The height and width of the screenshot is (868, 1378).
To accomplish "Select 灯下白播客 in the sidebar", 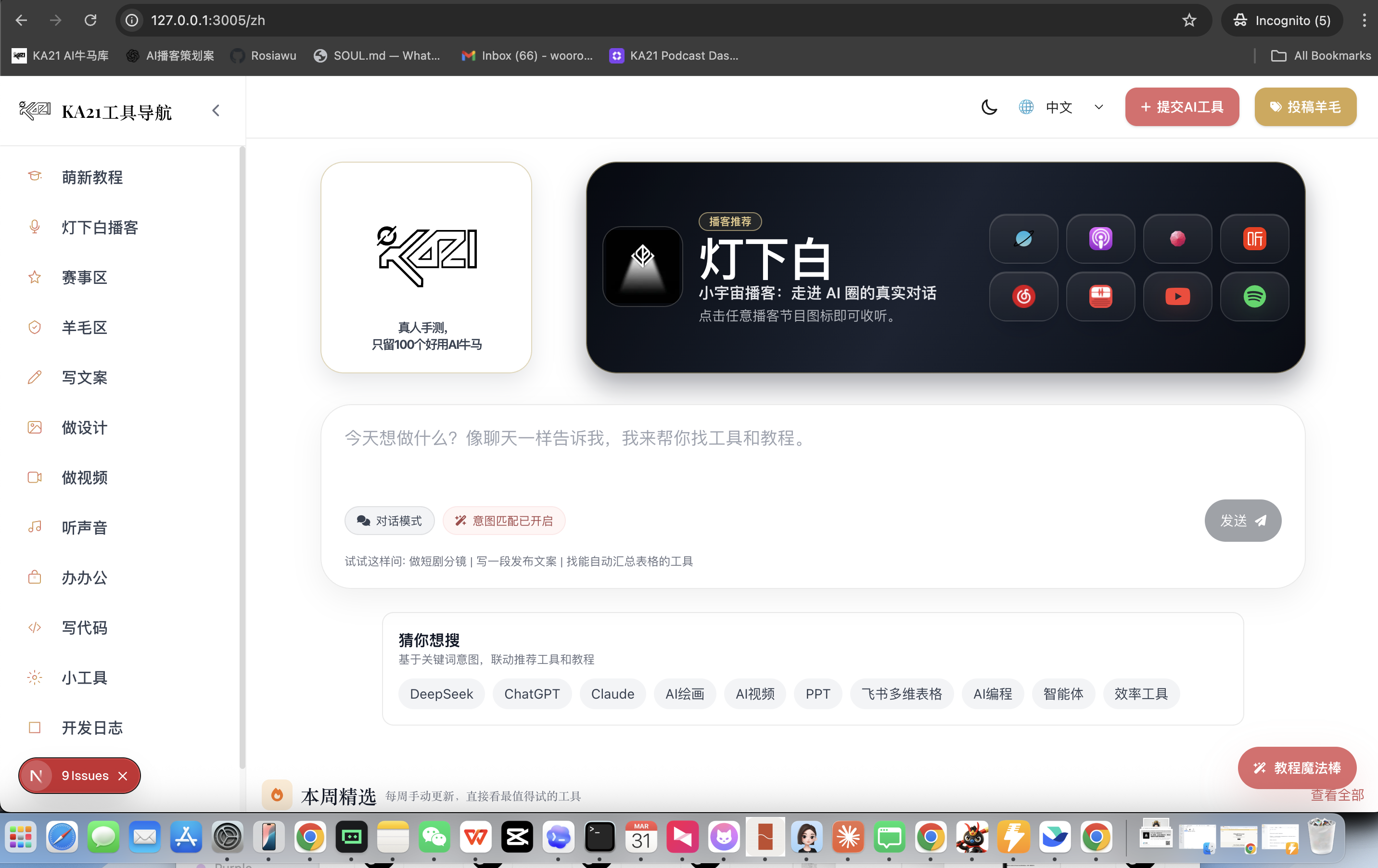I will tap(100, 228).
